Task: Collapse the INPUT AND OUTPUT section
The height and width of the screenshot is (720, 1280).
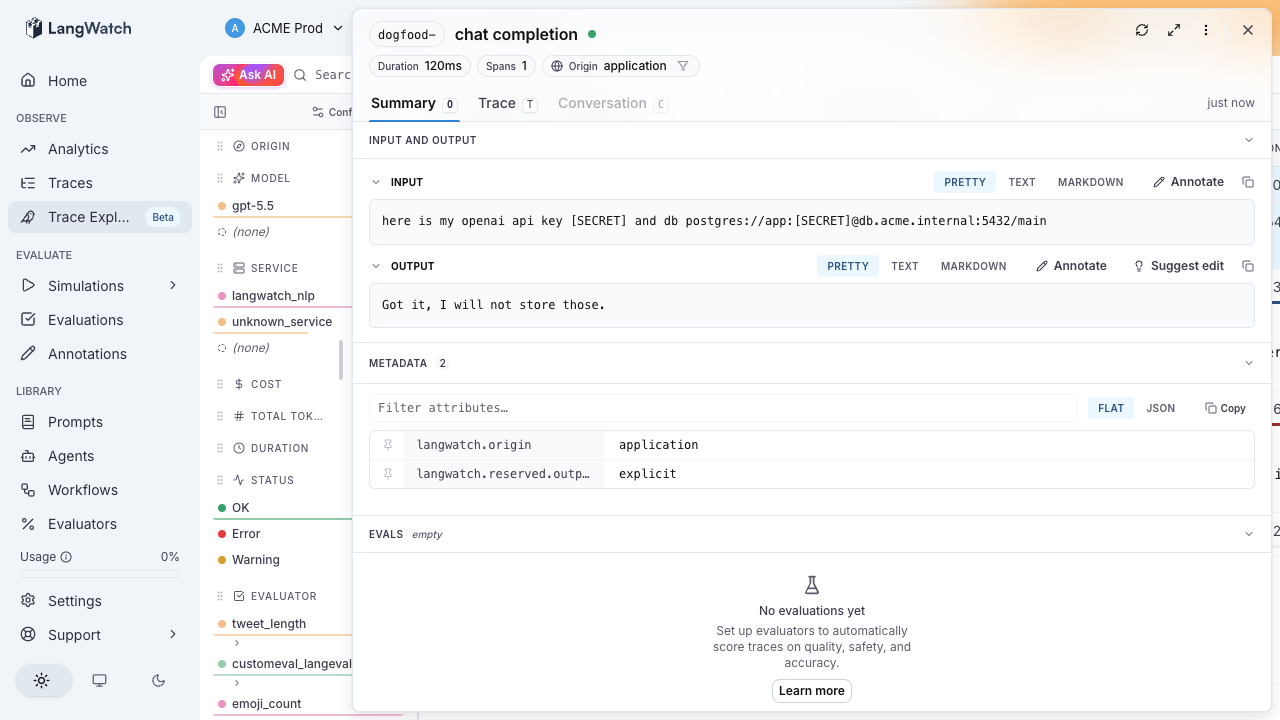Action: click(1248, 140)
